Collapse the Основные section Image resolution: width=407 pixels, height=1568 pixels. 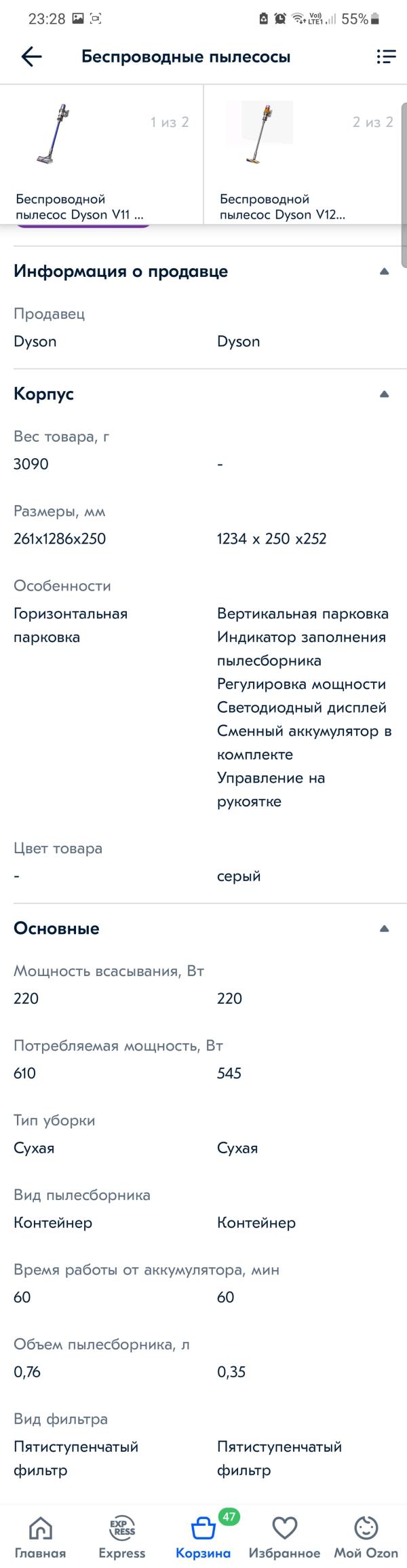point(384,929)
